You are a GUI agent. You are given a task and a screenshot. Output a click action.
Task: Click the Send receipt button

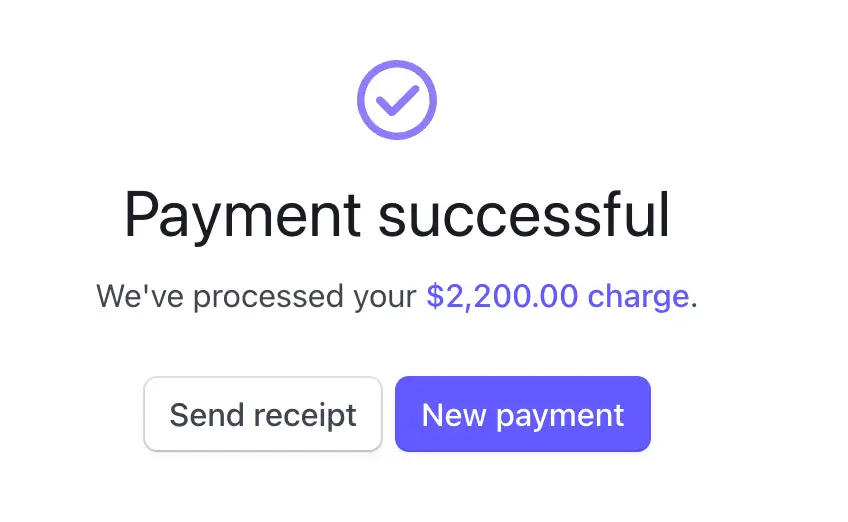pyautogui.click(x=263, y=414)
